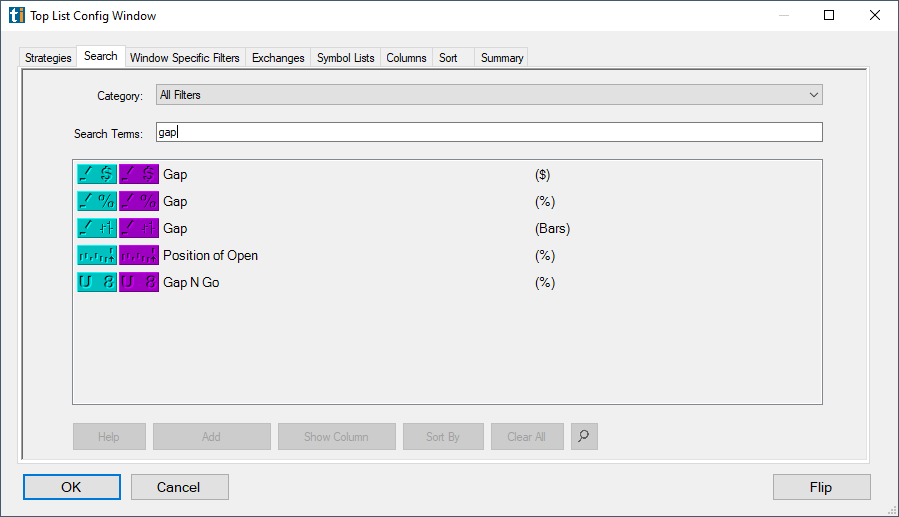Click the purple Gap (Bars) max filter icon
The image size is (899, 517).
(x=139, y=228)
